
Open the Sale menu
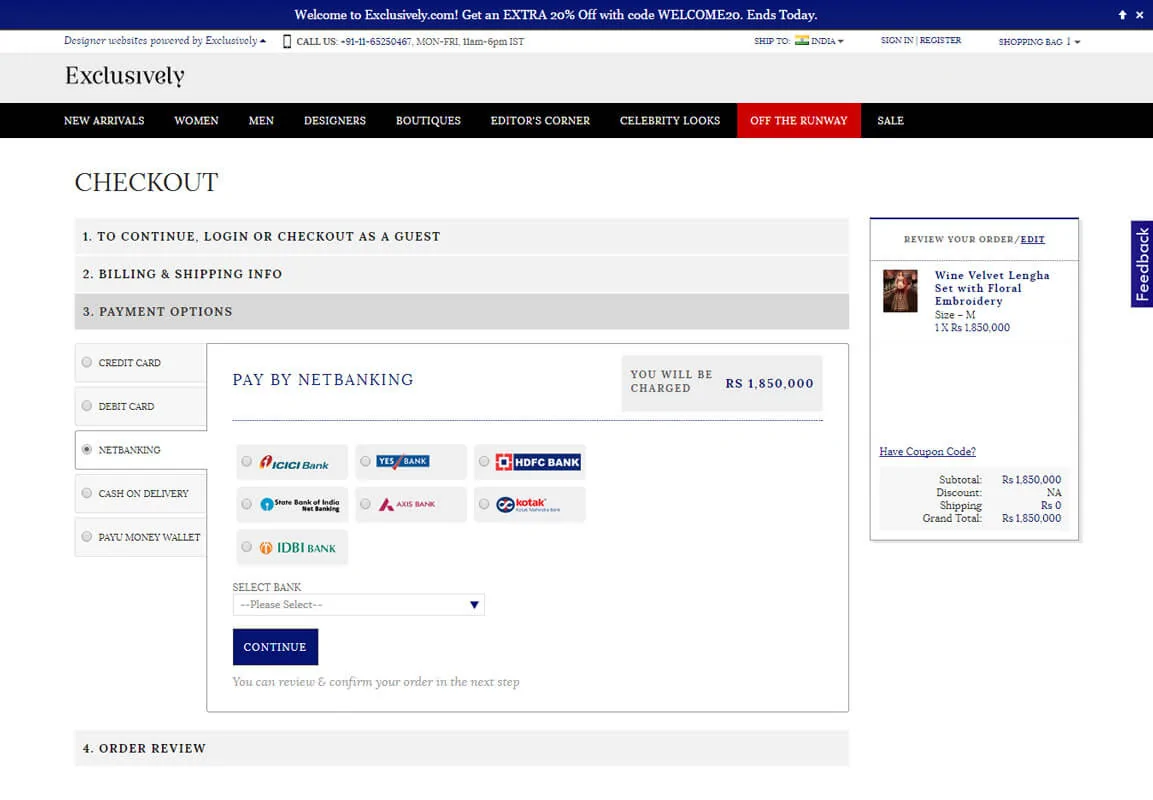click(890, 121)
